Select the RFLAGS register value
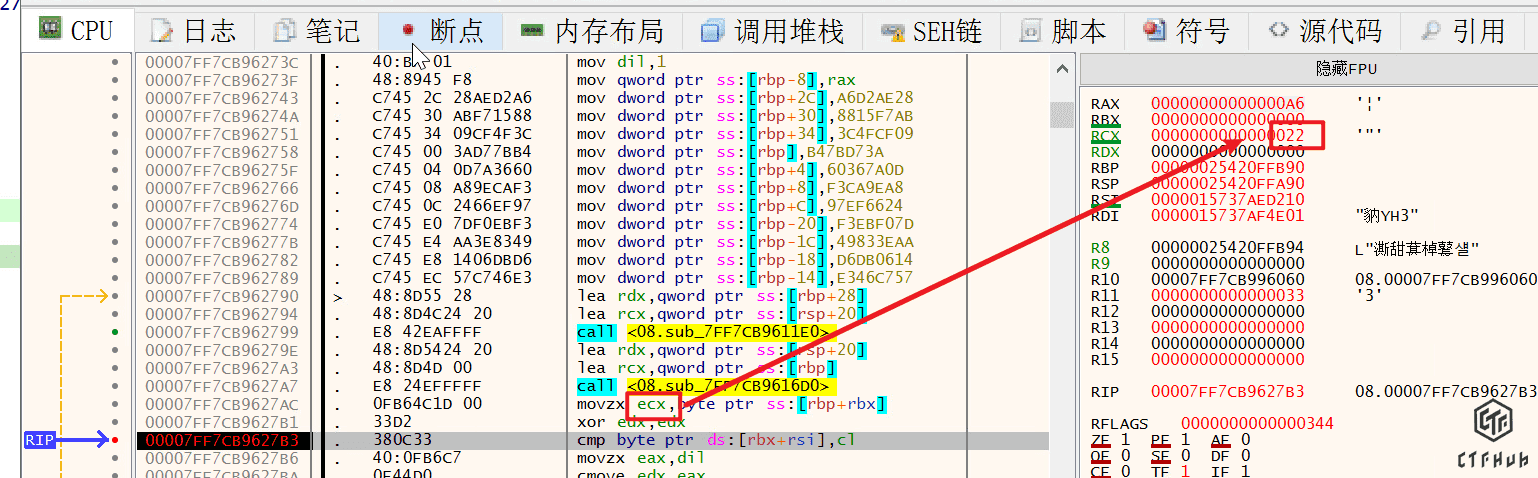Image resolution: width=1538 pixels, height=478 pixels. [1256, 423]
